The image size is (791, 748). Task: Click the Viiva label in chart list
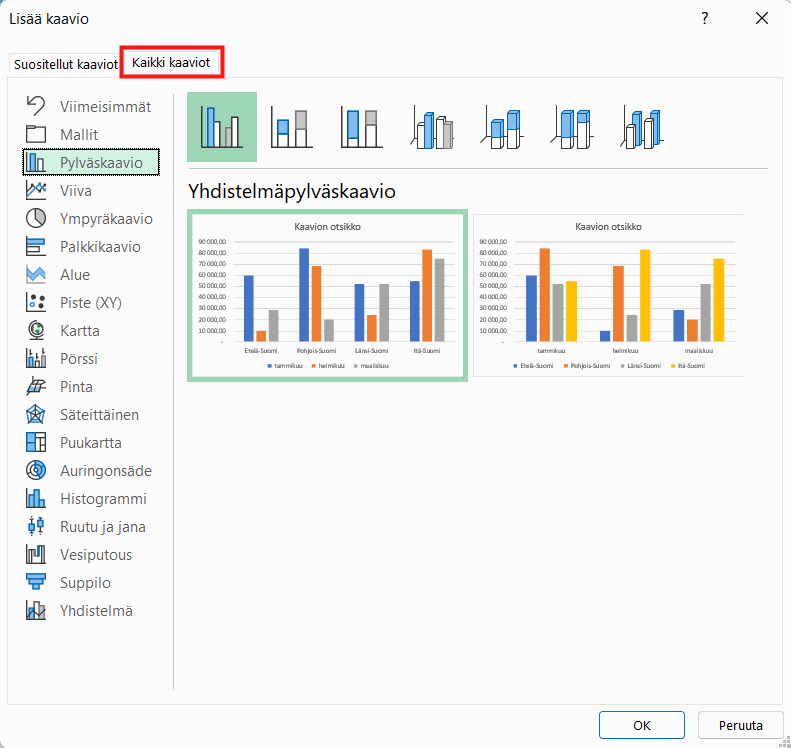(x=76, y=191)
